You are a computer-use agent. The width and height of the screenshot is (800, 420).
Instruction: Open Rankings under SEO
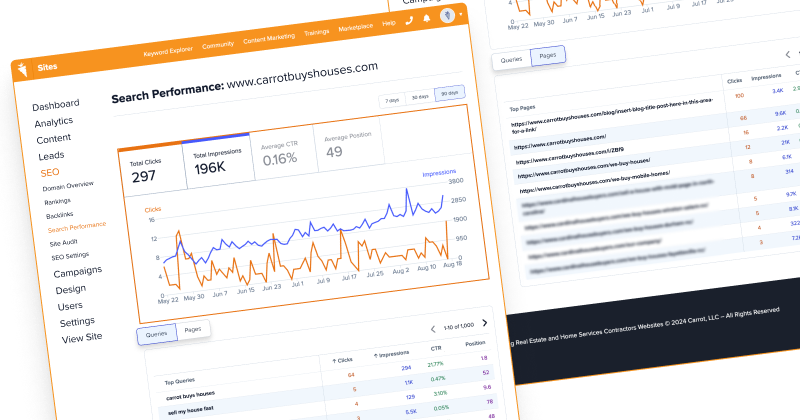pyautogui.click(x=58, y=202)
